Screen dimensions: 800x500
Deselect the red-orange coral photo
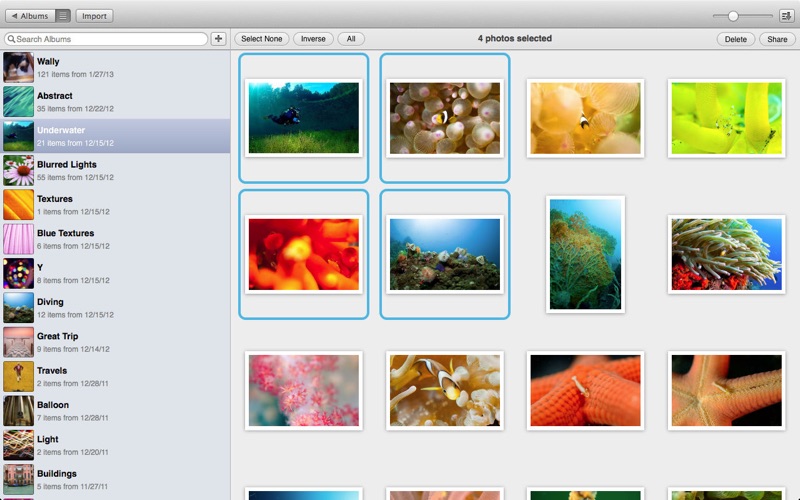304,254
